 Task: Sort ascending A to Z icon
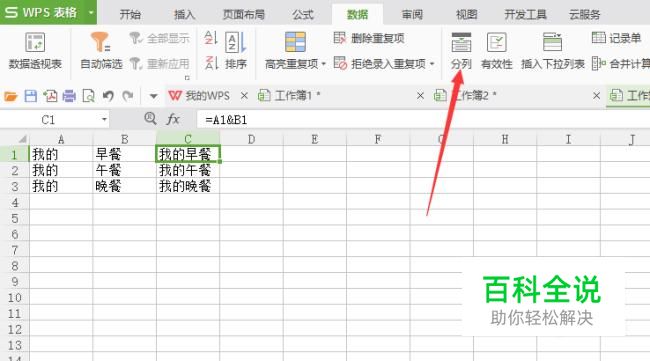pyautogui.click(x=211, y=38)
